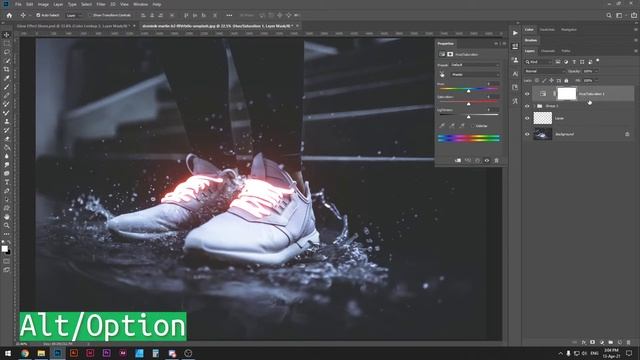640x360 pixels.
Task: Open the Master channel dropdown
Action: pos(475,75)
